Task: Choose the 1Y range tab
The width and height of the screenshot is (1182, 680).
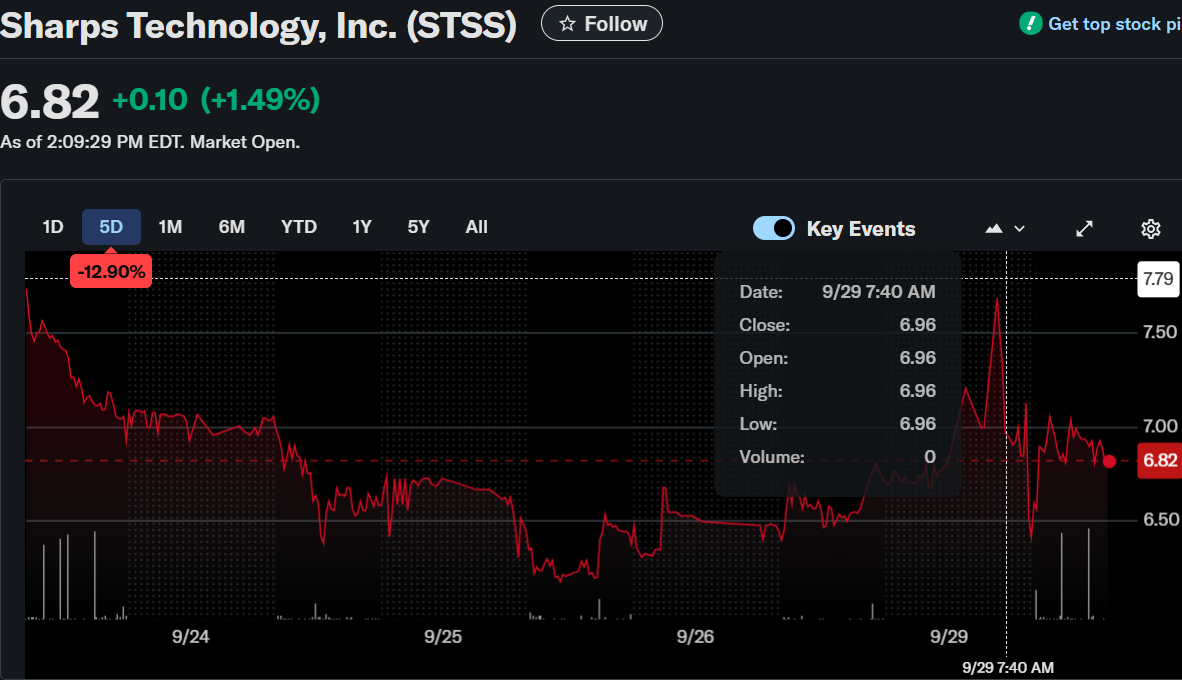Action: pos(362,227)
